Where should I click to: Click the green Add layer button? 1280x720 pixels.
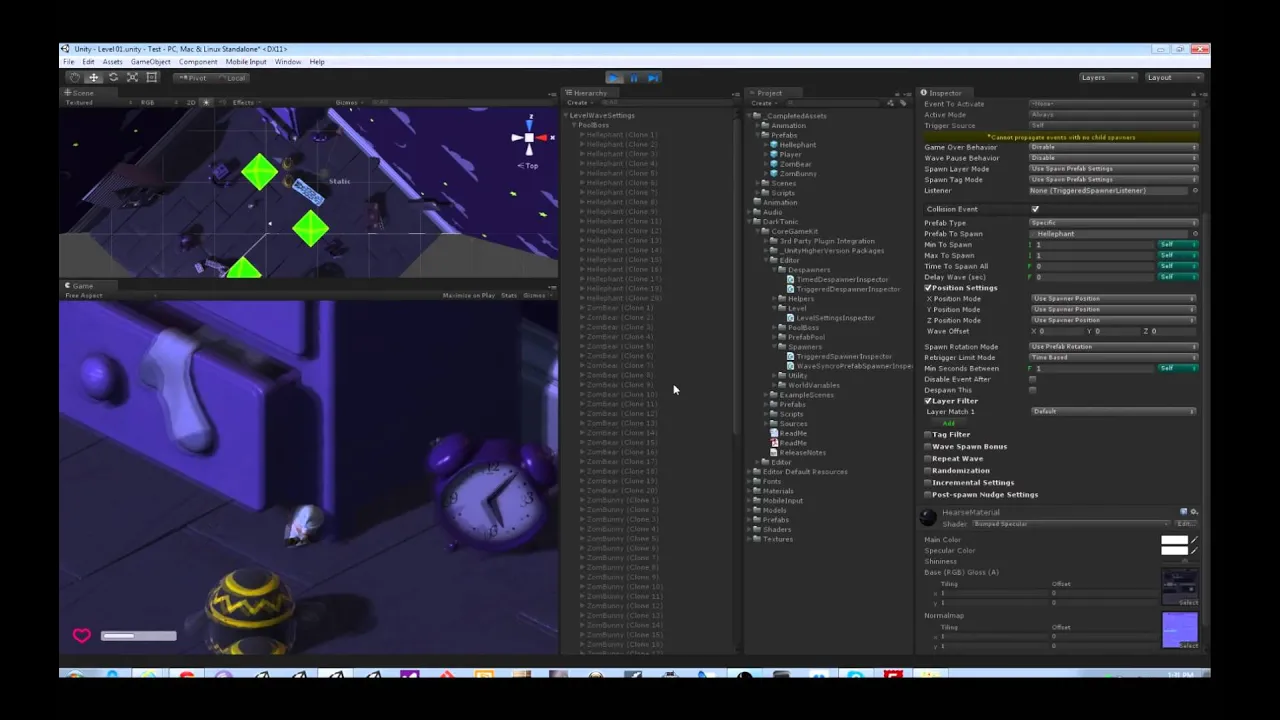point(948,423)
